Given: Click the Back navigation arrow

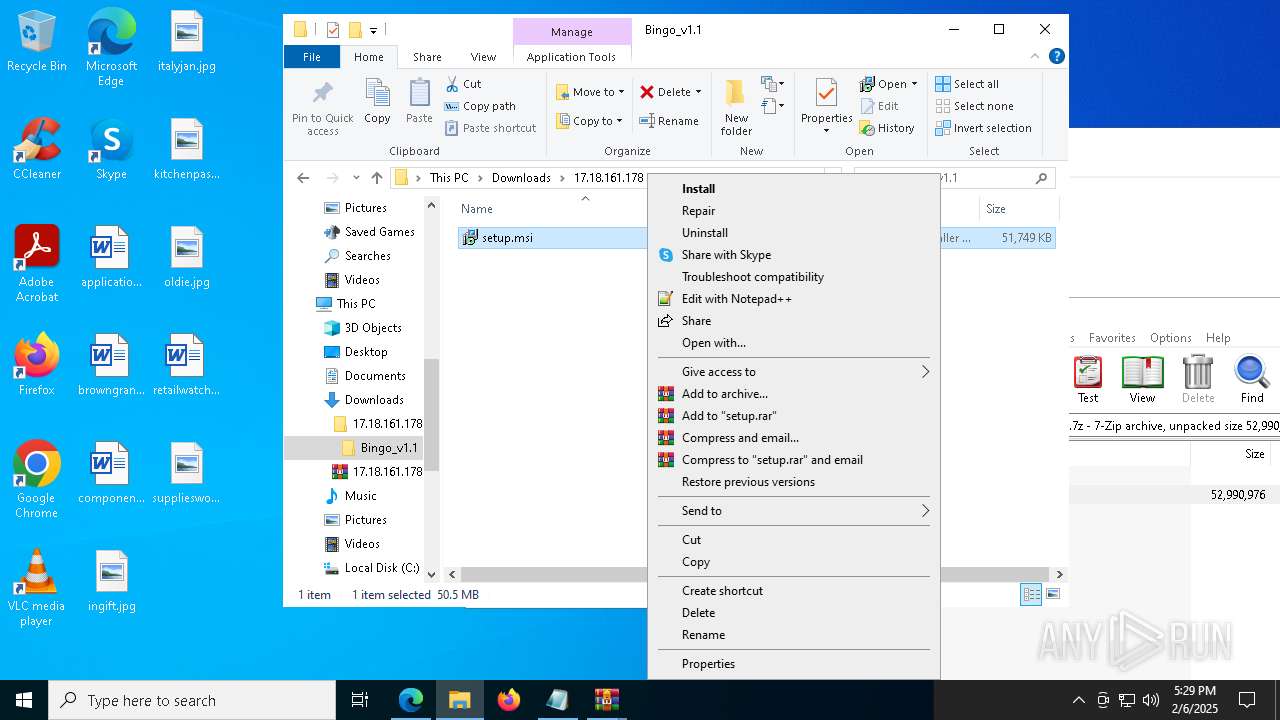Looking at the screenshot, I should [303, 178].
